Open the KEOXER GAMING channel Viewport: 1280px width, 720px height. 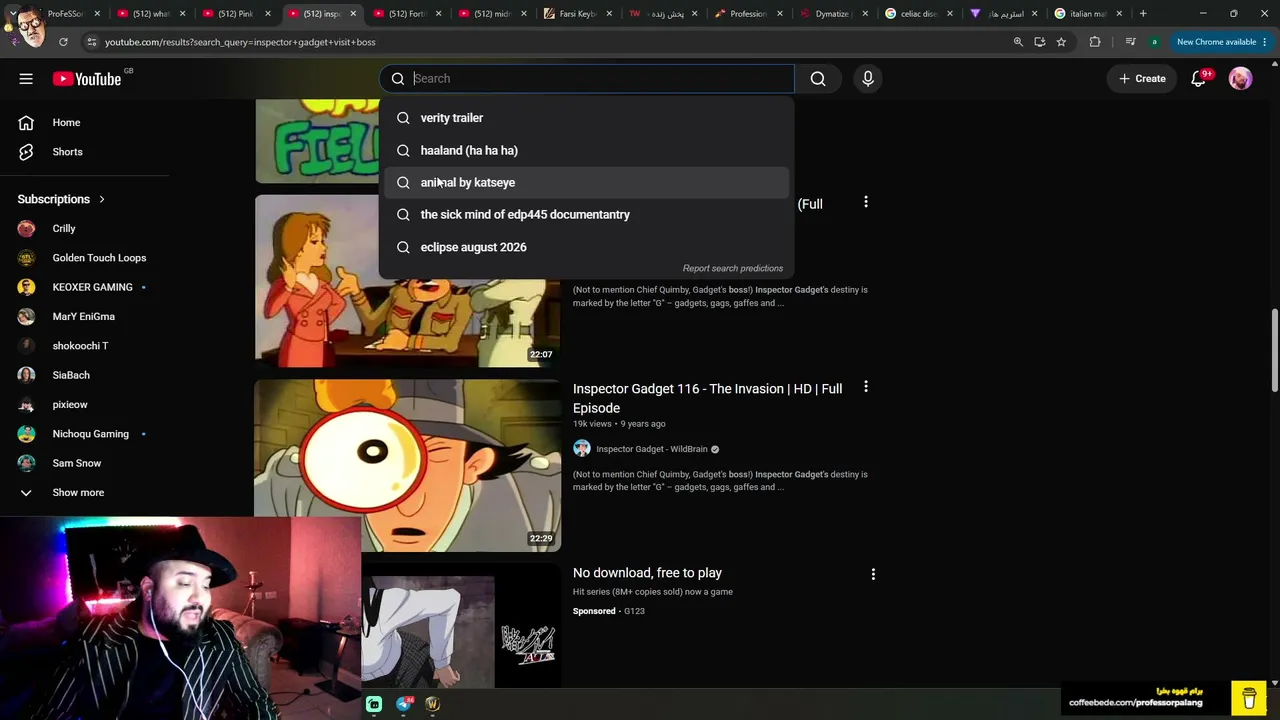(90, 287)
